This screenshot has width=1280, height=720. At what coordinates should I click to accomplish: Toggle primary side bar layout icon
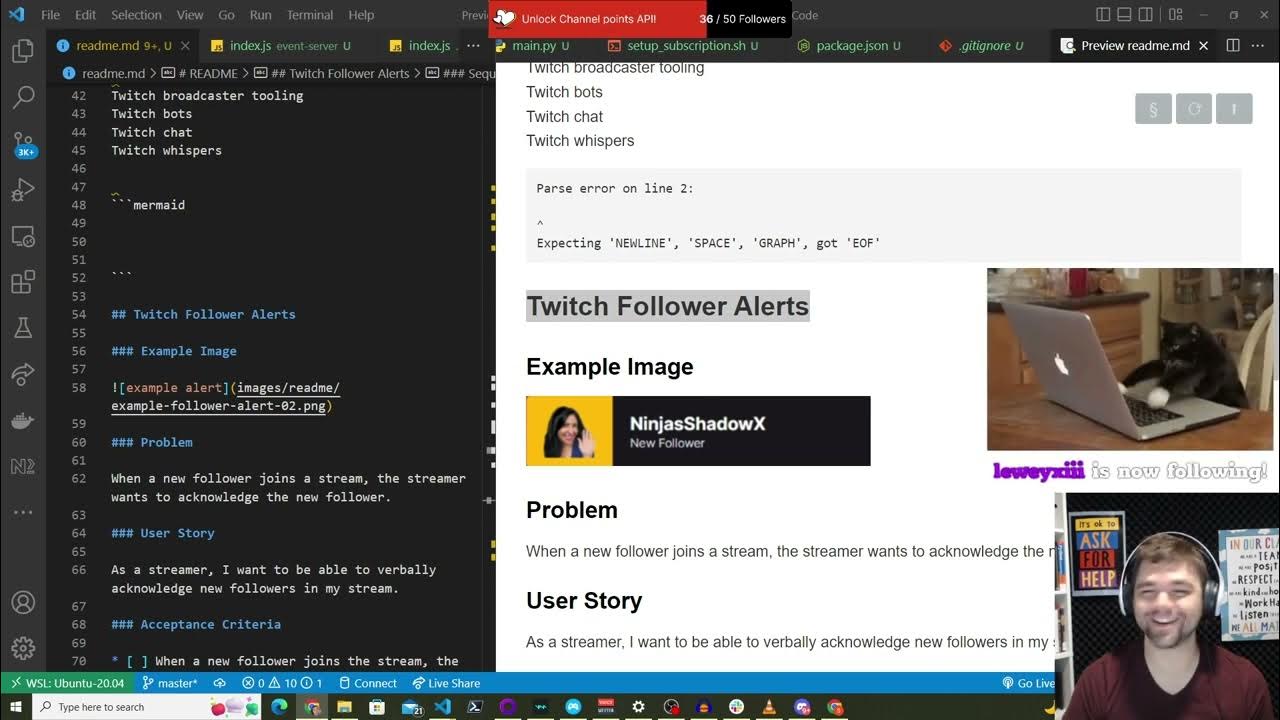[1103, 15]
